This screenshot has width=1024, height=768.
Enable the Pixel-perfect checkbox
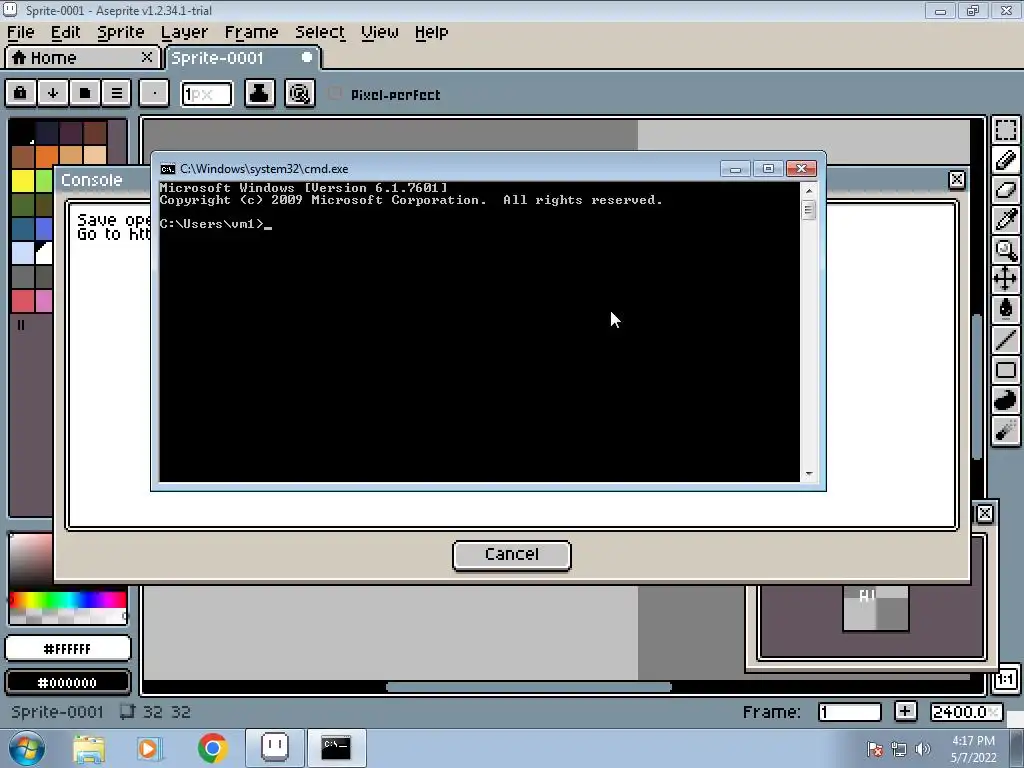335,93
